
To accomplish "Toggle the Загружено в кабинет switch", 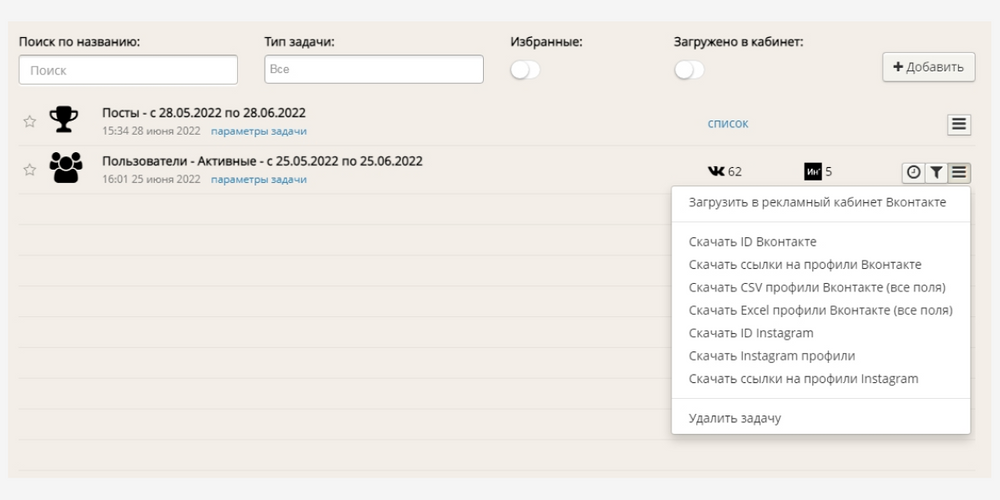I will pos(689,70).
